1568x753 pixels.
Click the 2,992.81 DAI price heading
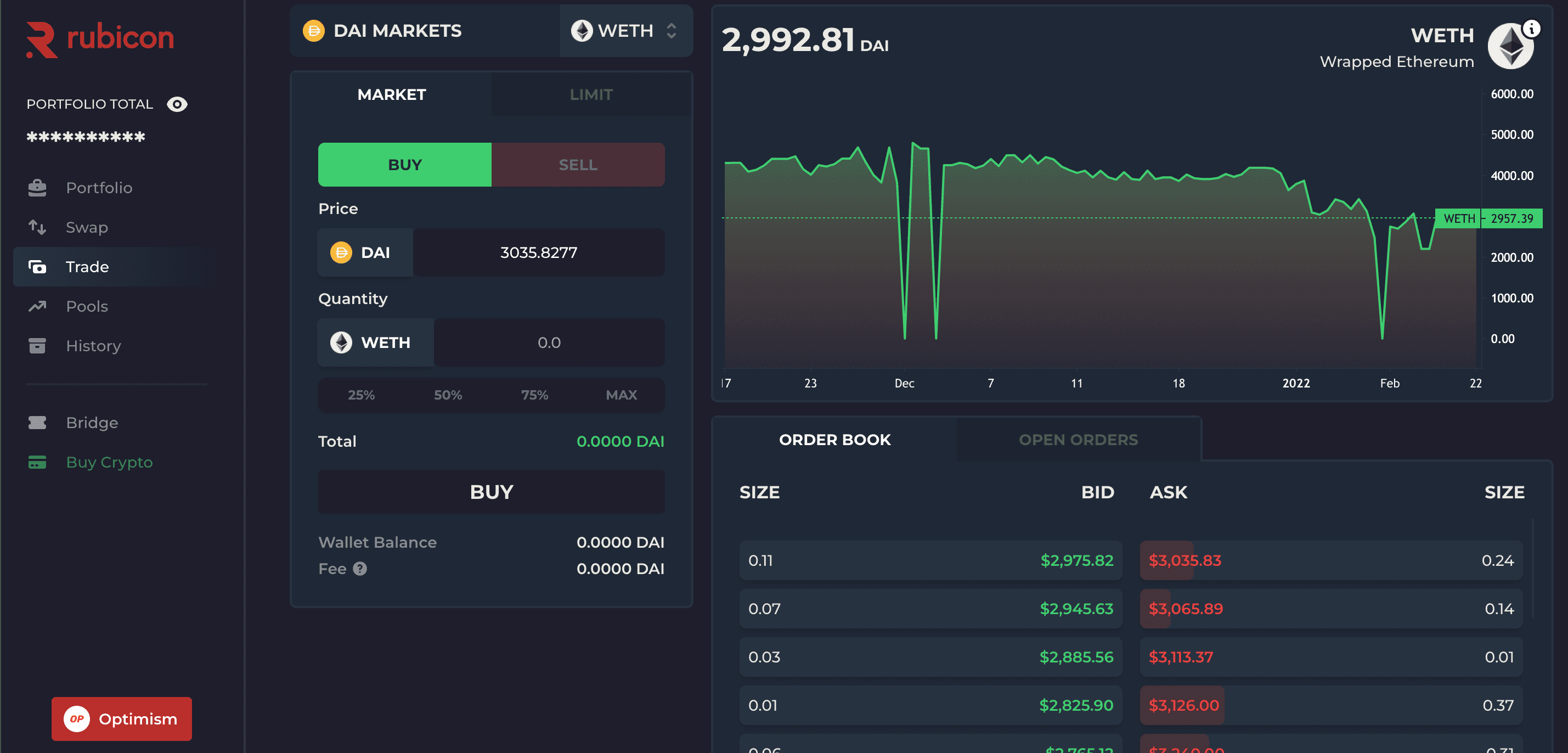(x=805, y=40)
